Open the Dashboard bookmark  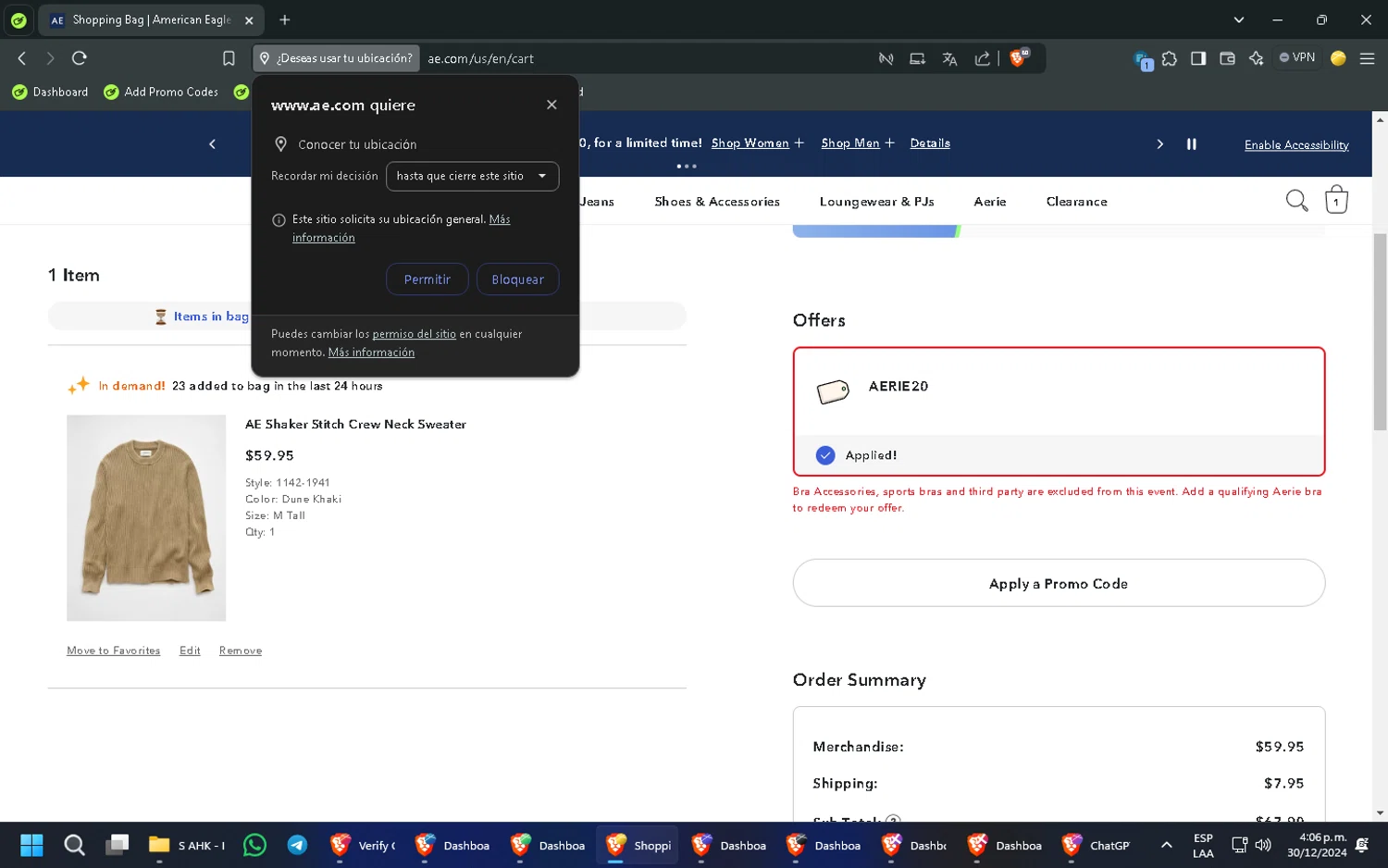point(50,92)
